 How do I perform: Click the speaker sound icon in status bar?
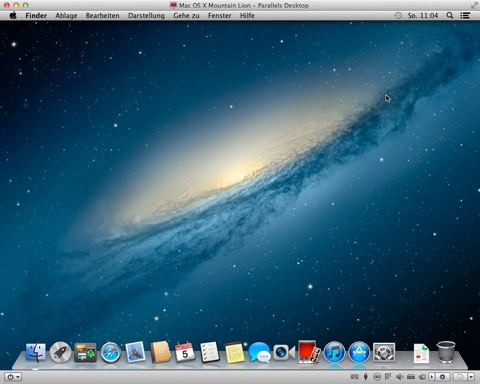pyautogui.click(x=399, y=377)
